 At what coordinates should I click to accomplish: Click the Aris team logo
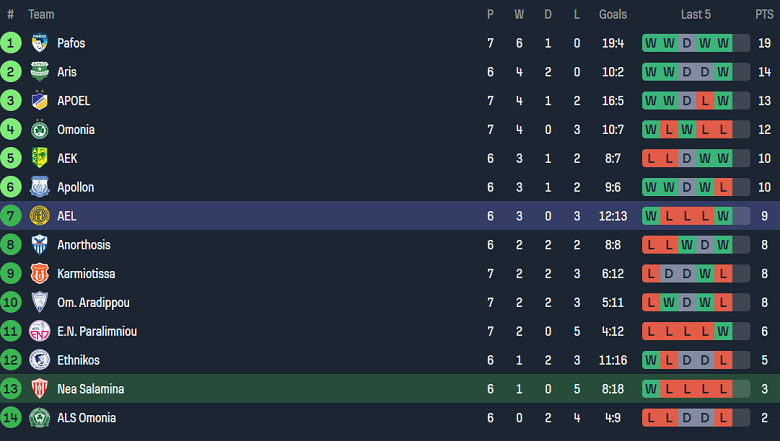point(40,72)
